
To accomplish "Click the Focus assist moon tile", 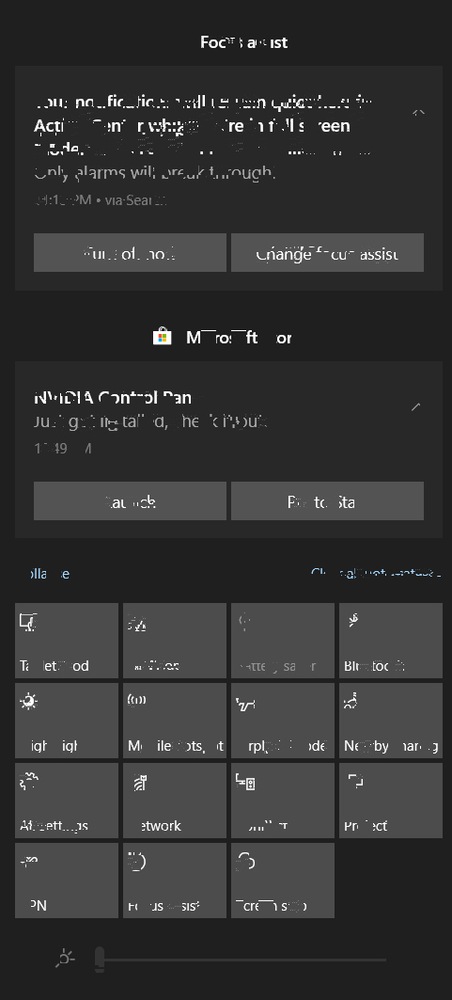I will pos(175,880).
